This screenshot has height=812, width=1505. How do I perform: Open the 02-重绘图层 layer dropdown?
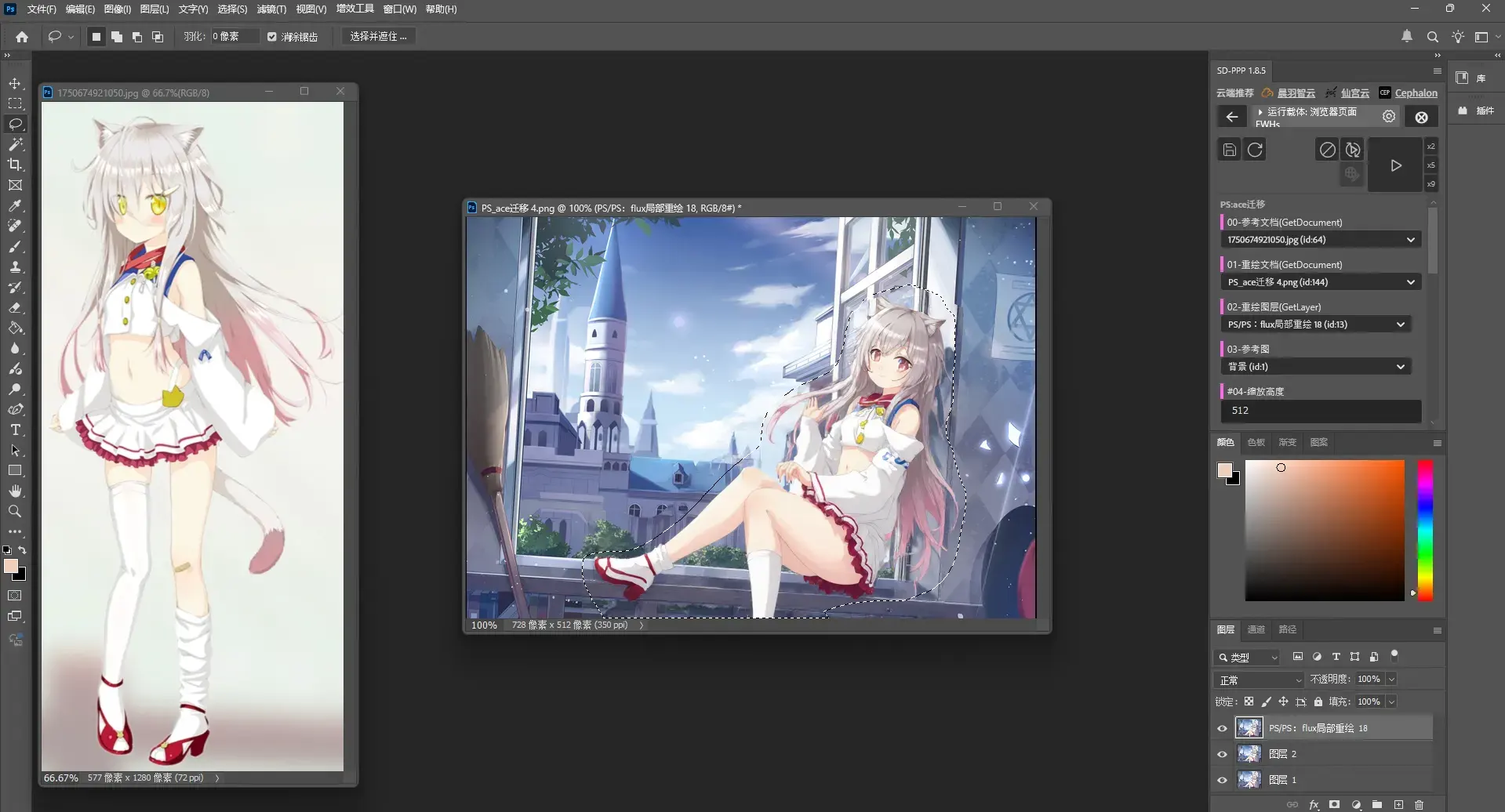[x=1316, y=324]
